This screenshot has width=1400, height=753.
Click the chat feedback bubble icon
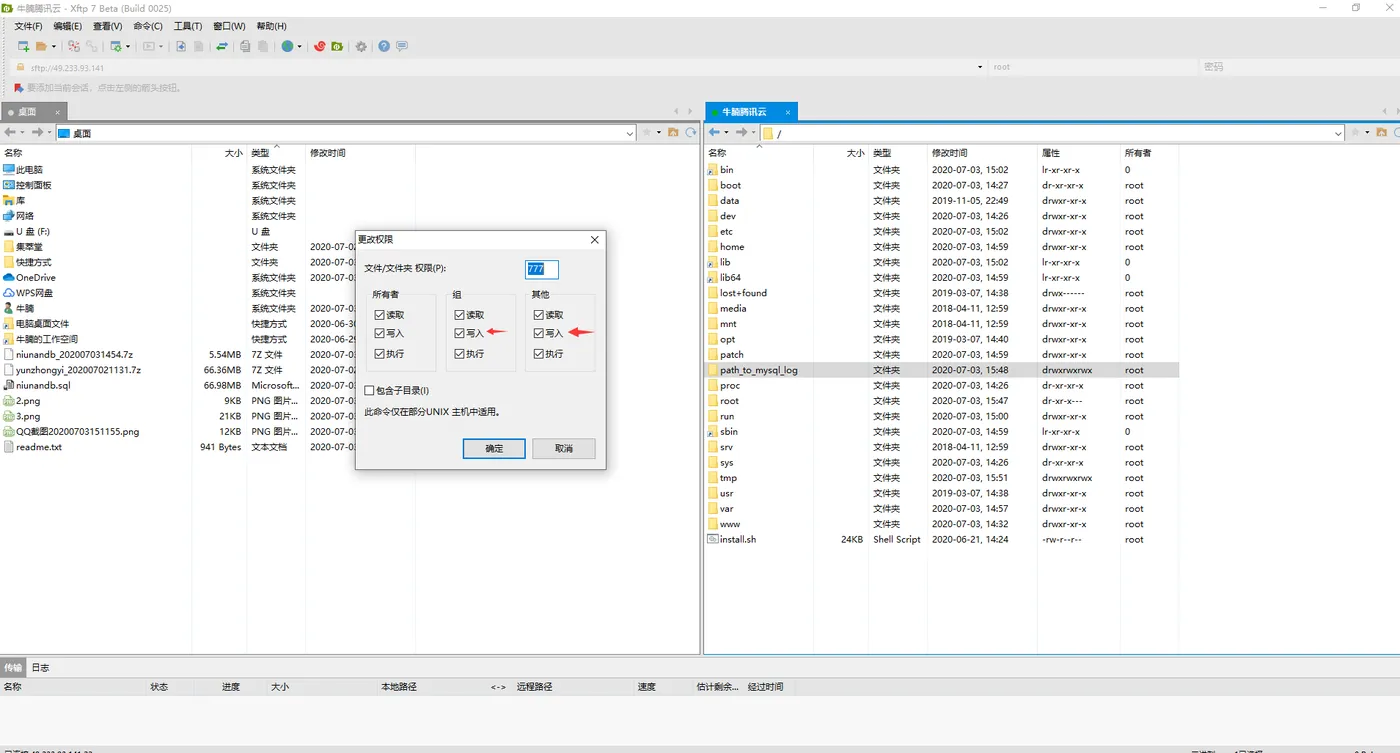402,46
